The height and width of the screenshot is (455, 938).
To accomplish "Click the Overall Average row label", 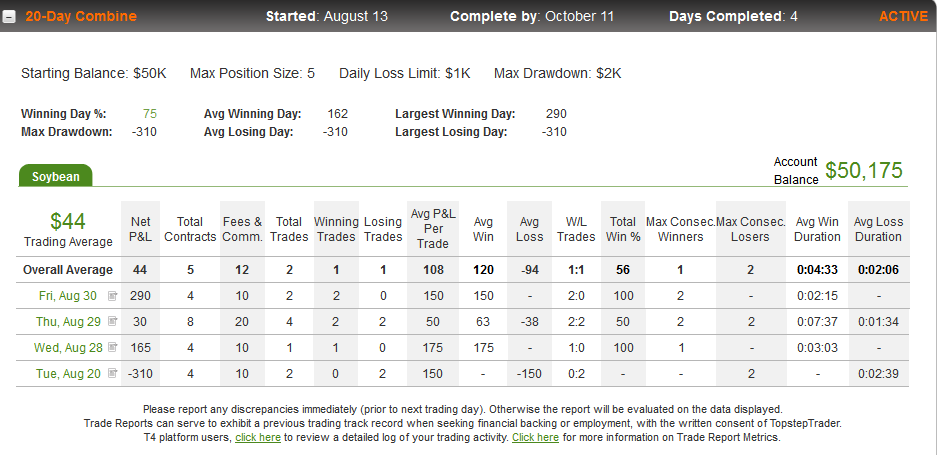I will click(68, 270).
